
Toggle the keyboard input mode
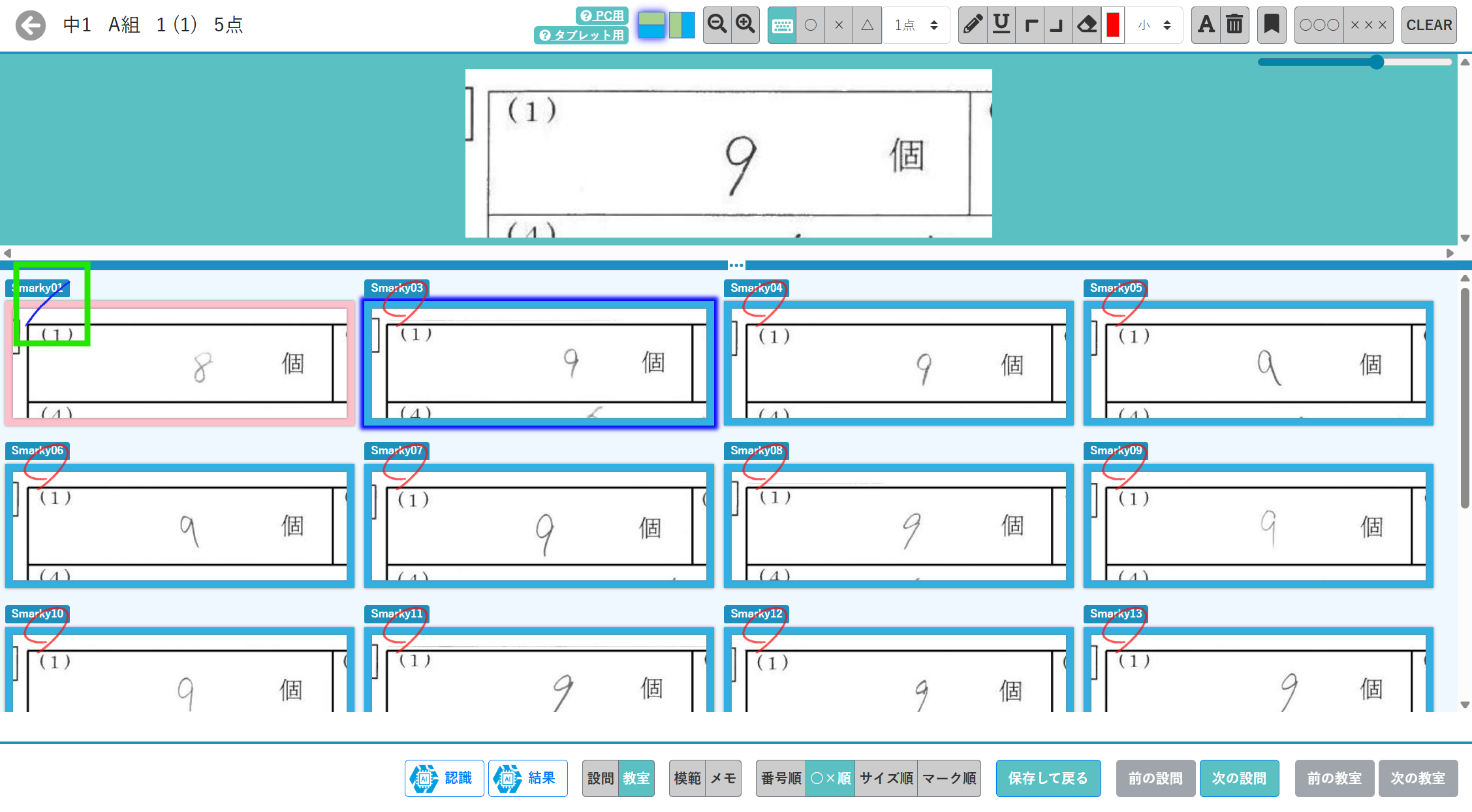pos(782,25)
